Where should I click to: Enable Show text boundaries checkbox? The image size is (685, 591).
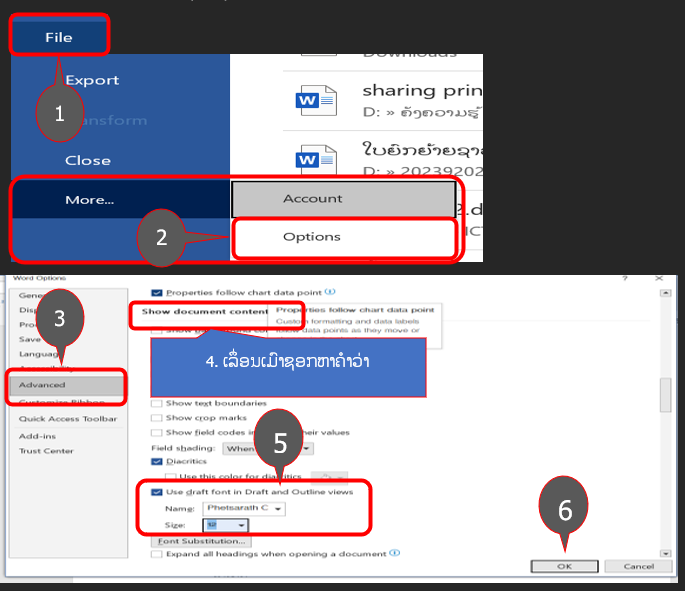point(156,403)
